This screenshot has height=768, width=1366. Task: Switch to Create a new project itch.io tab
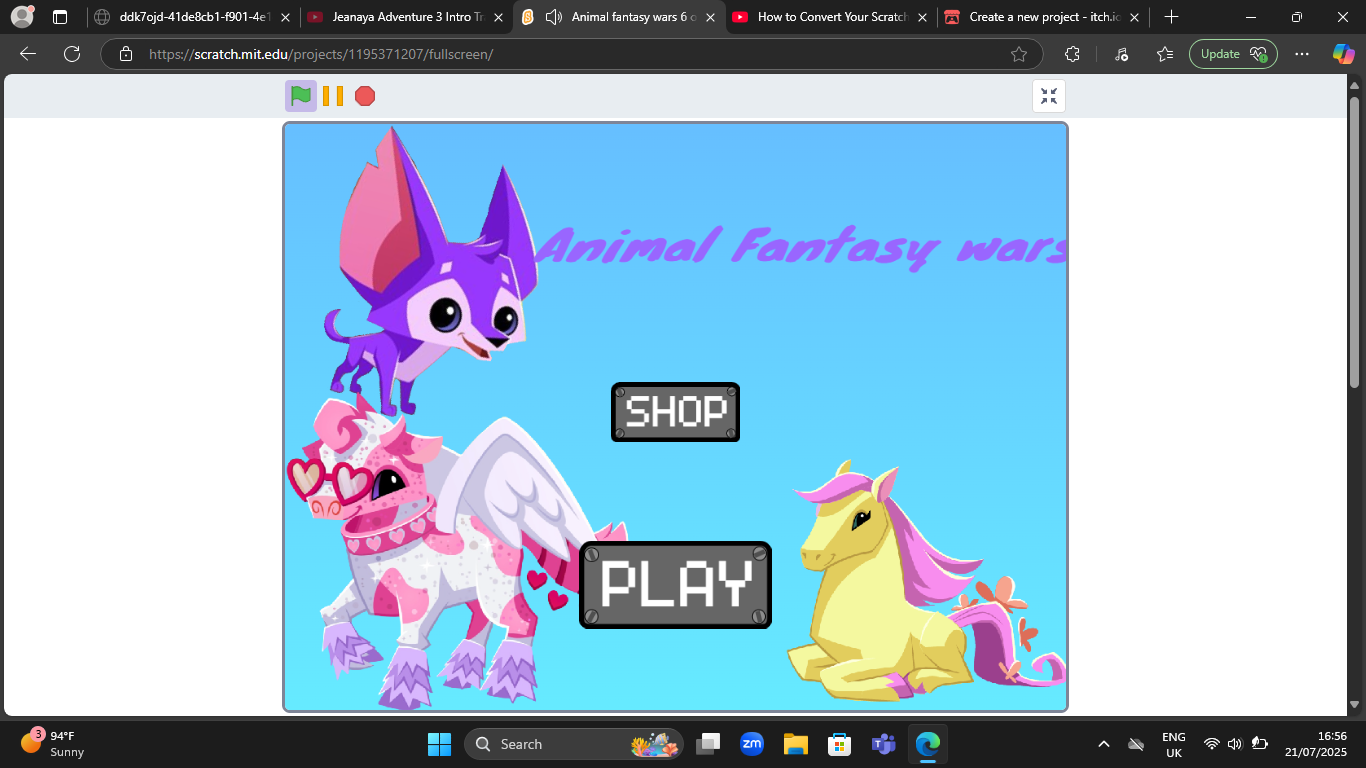tap(1043, 17)
